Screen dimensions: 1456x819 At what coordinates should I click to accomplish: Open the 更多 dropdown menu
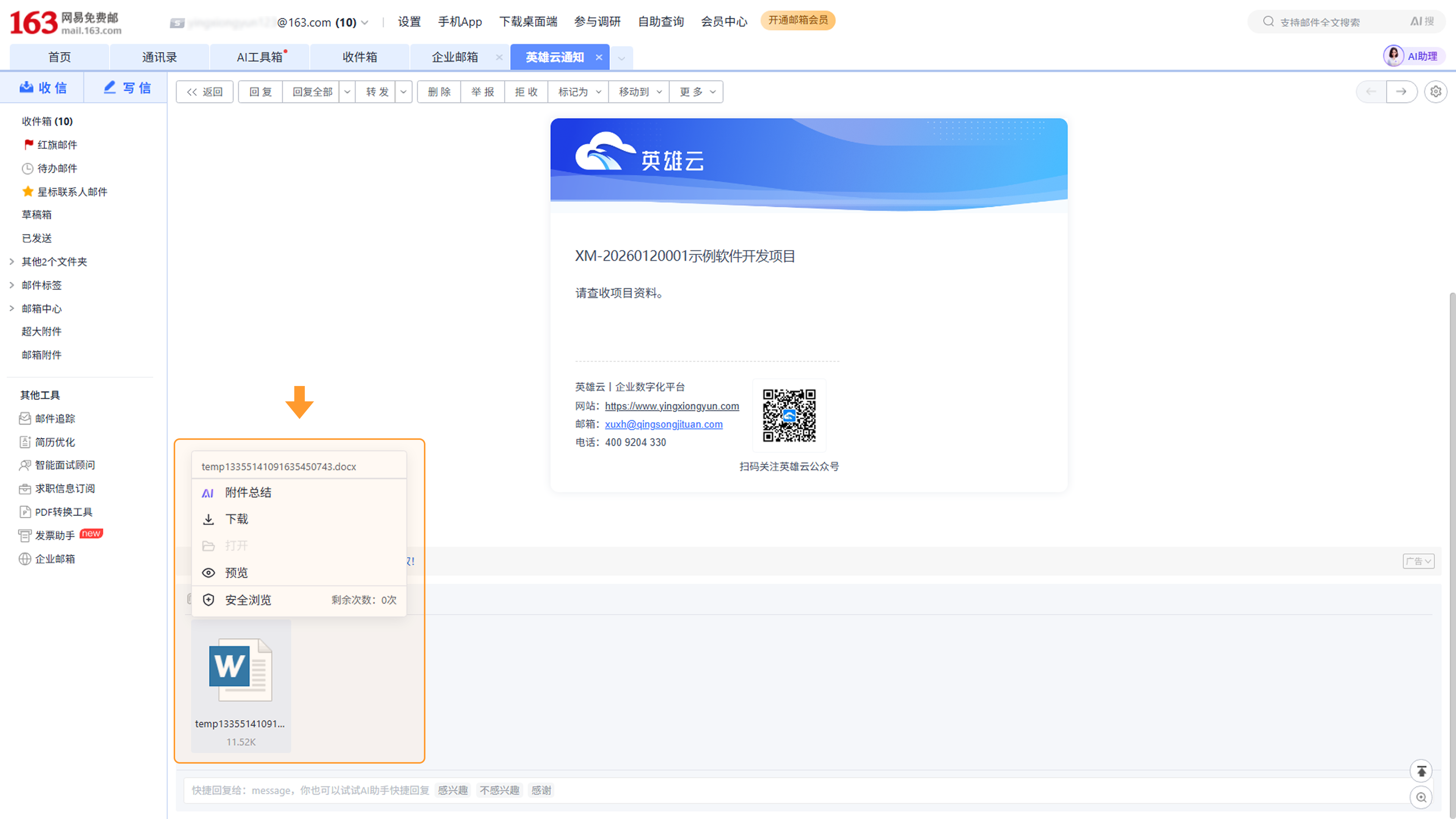tap(697, 91)
